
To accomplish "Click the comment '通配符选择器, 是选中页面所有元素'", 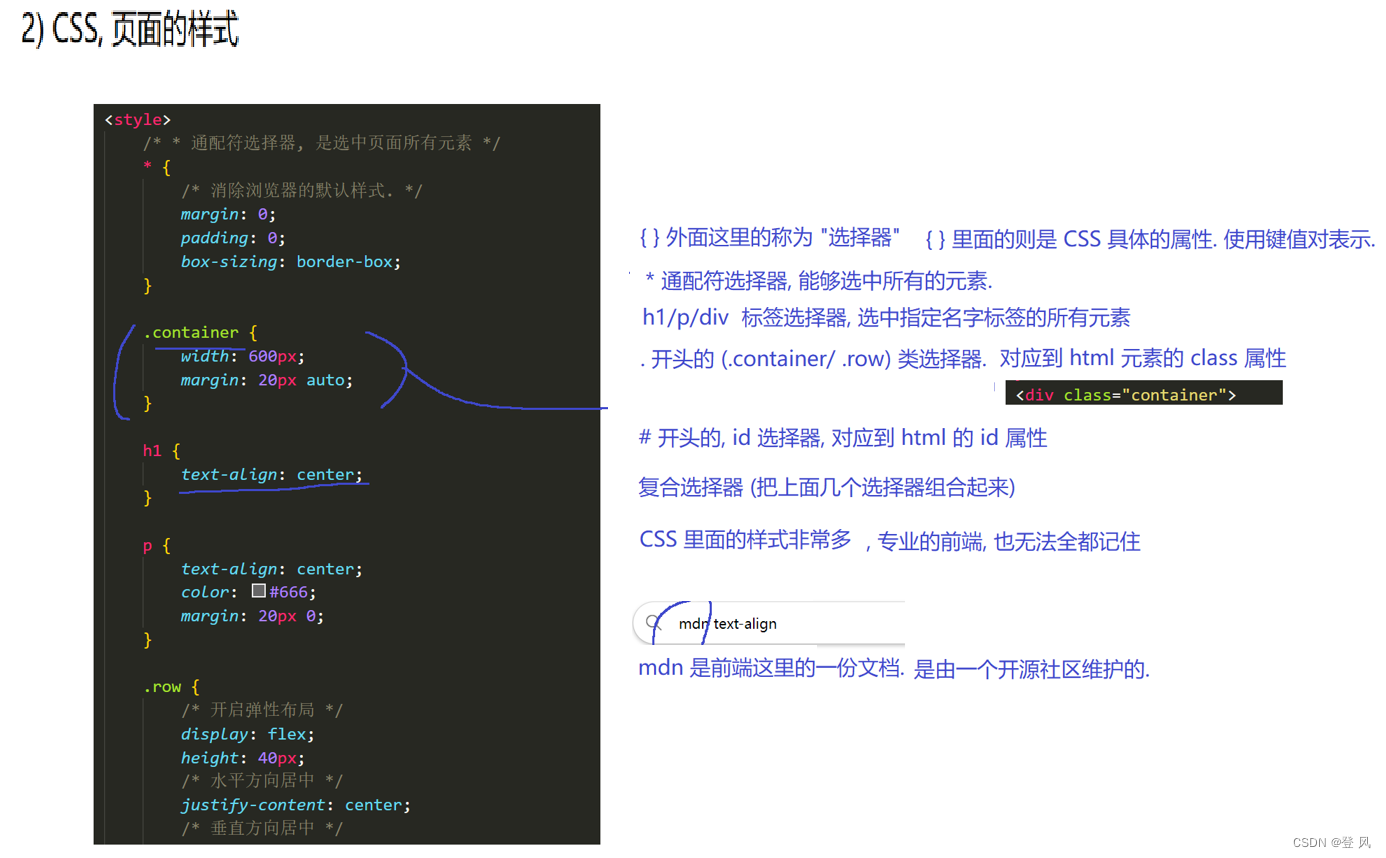I will [321, 143].
